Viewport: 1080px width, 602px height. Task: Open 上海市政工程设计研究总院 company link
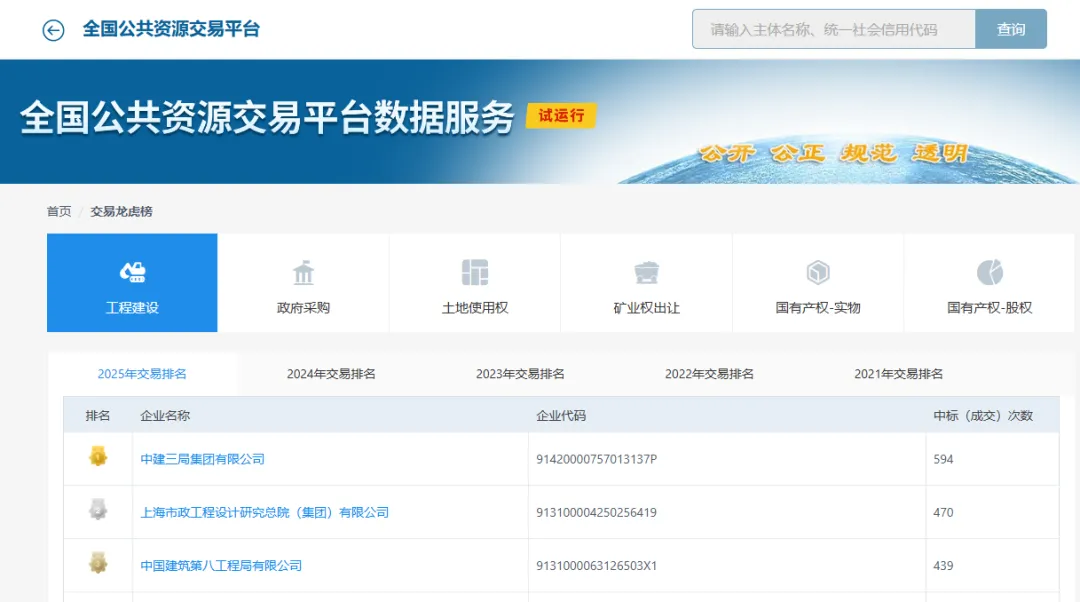(264, 512)
